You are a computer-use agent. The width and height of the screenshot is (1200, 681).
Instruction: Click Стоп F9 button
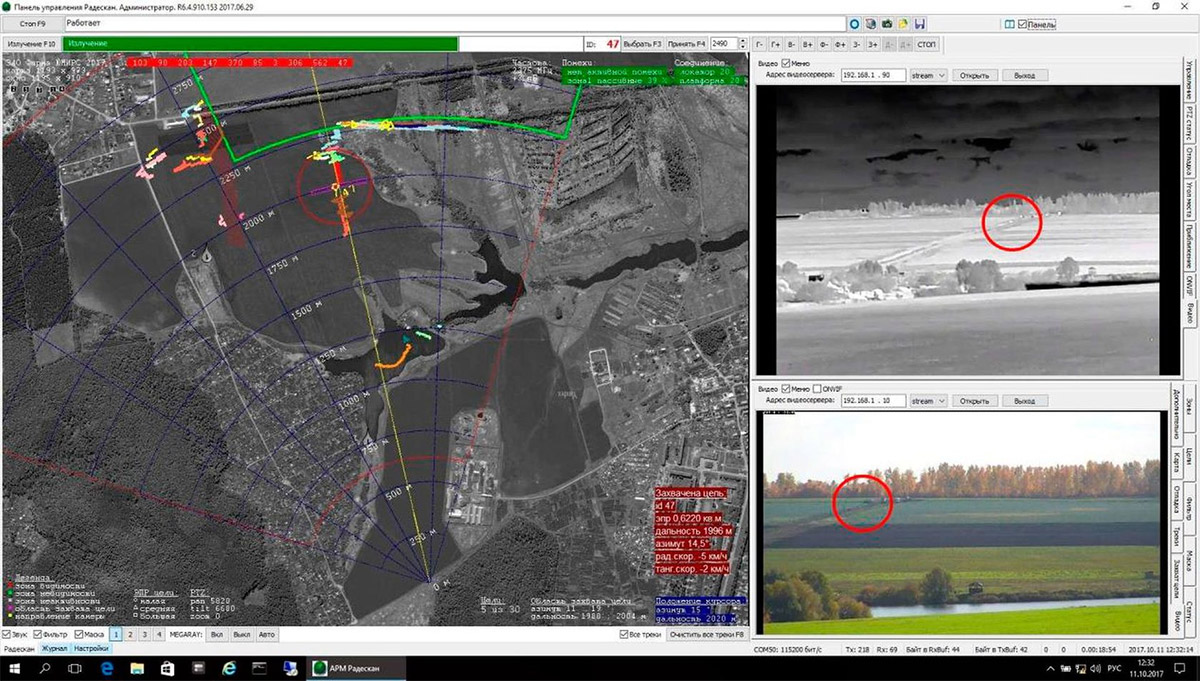pos(32,23)
